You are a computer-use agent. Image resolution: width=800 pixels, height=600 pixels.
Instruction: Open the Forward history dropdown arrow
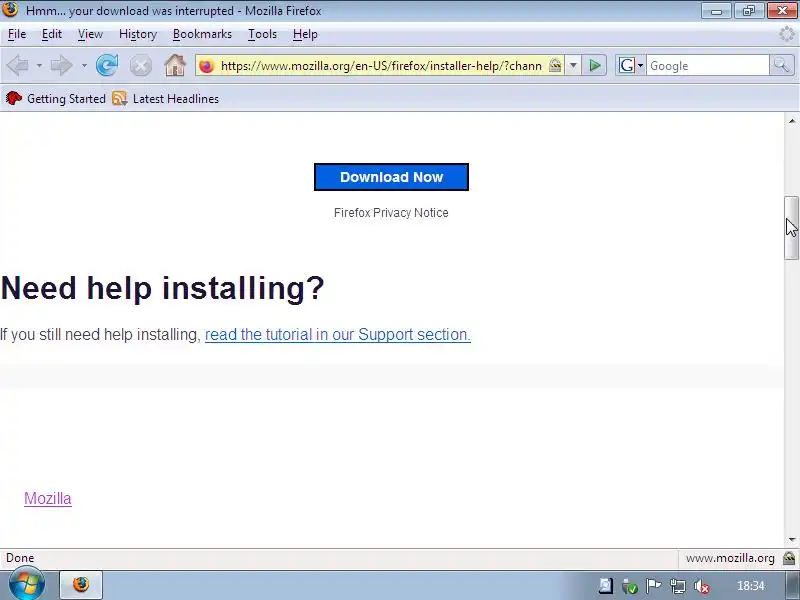click(x=84, y=66)
